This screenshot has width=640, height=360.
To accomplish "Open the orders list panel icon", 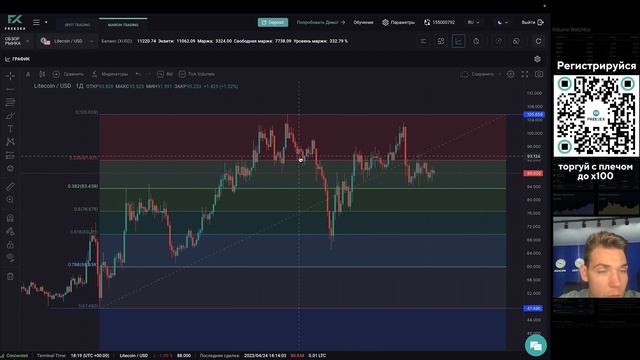I will (423, 41).
